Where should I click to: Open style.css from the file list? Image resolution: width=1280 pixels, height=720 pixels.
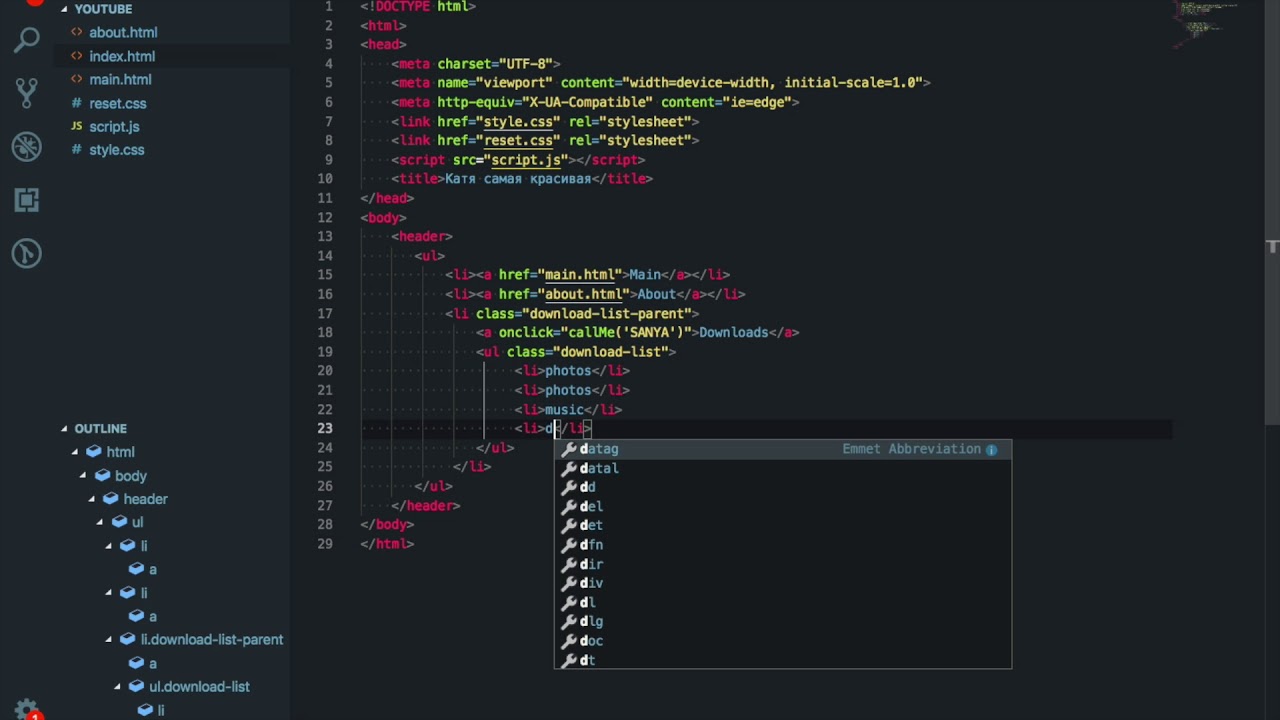click(x=116, y=149)
